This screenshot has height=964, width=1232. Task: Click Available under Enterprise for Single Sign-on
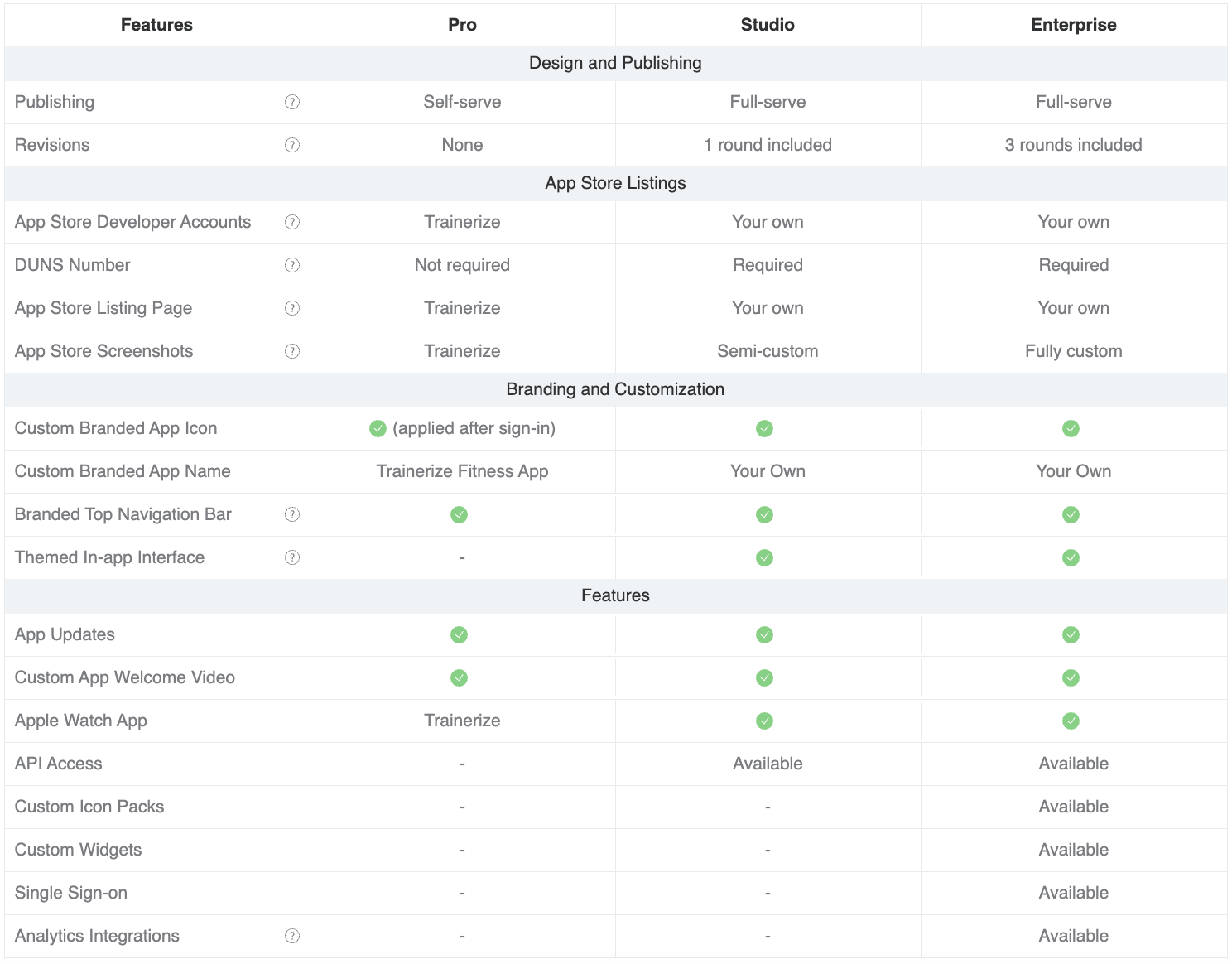coord(1074,893)
